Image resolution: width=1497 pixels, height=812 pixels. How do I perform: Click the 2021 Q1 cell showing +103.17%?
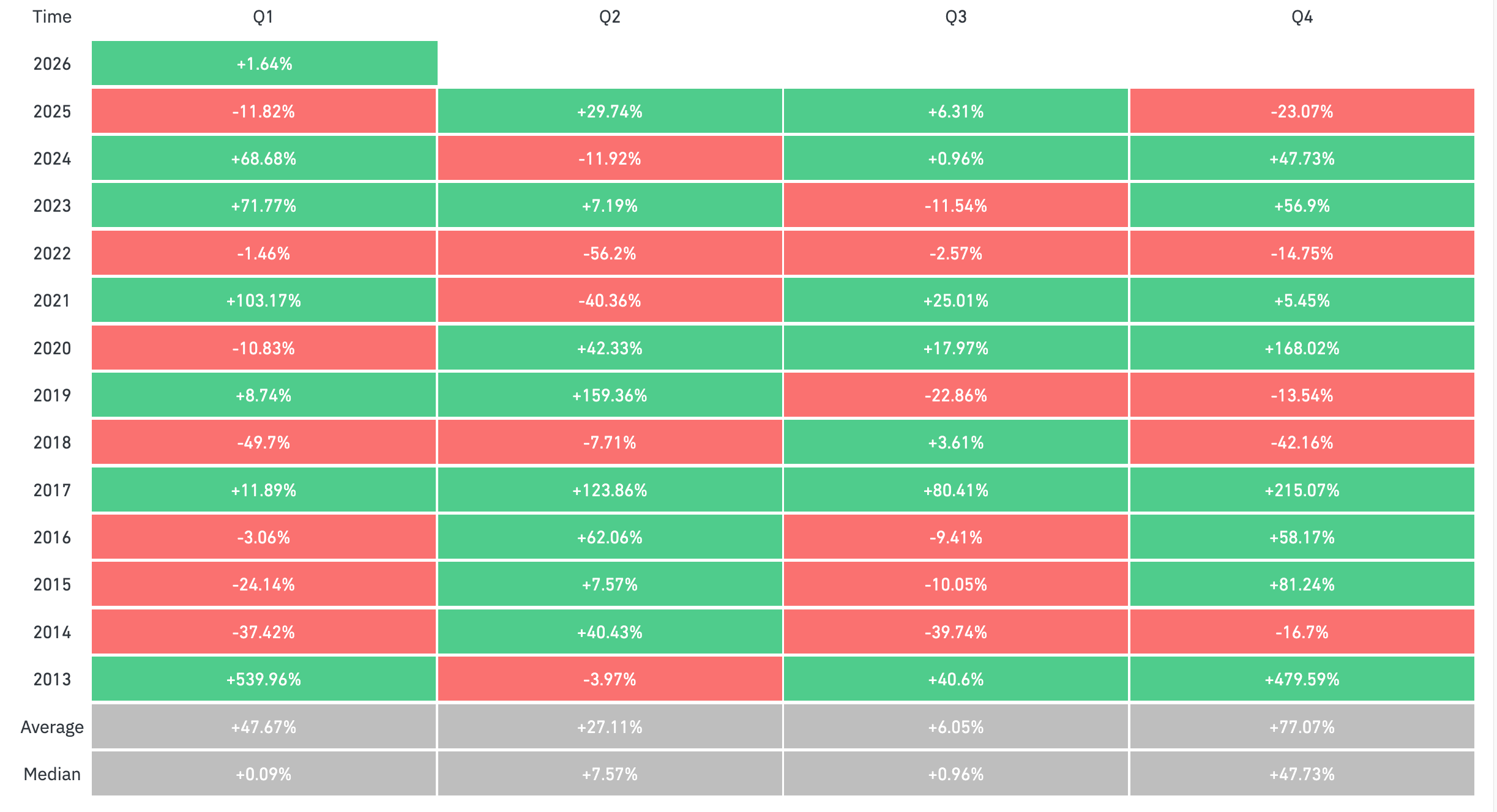coord(264,300)
